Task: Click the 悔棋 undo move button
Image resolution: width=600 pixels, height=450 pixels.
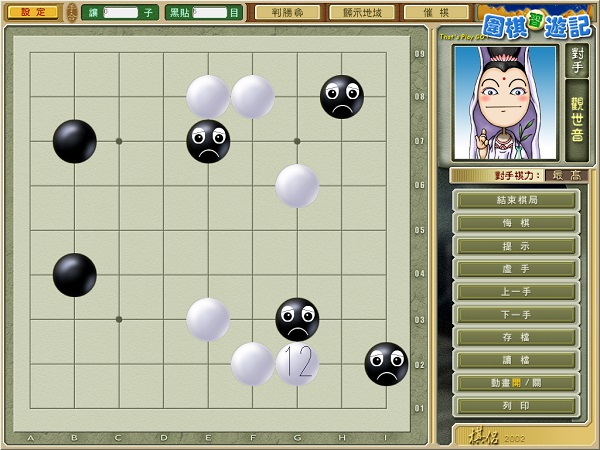Action: 516,223
